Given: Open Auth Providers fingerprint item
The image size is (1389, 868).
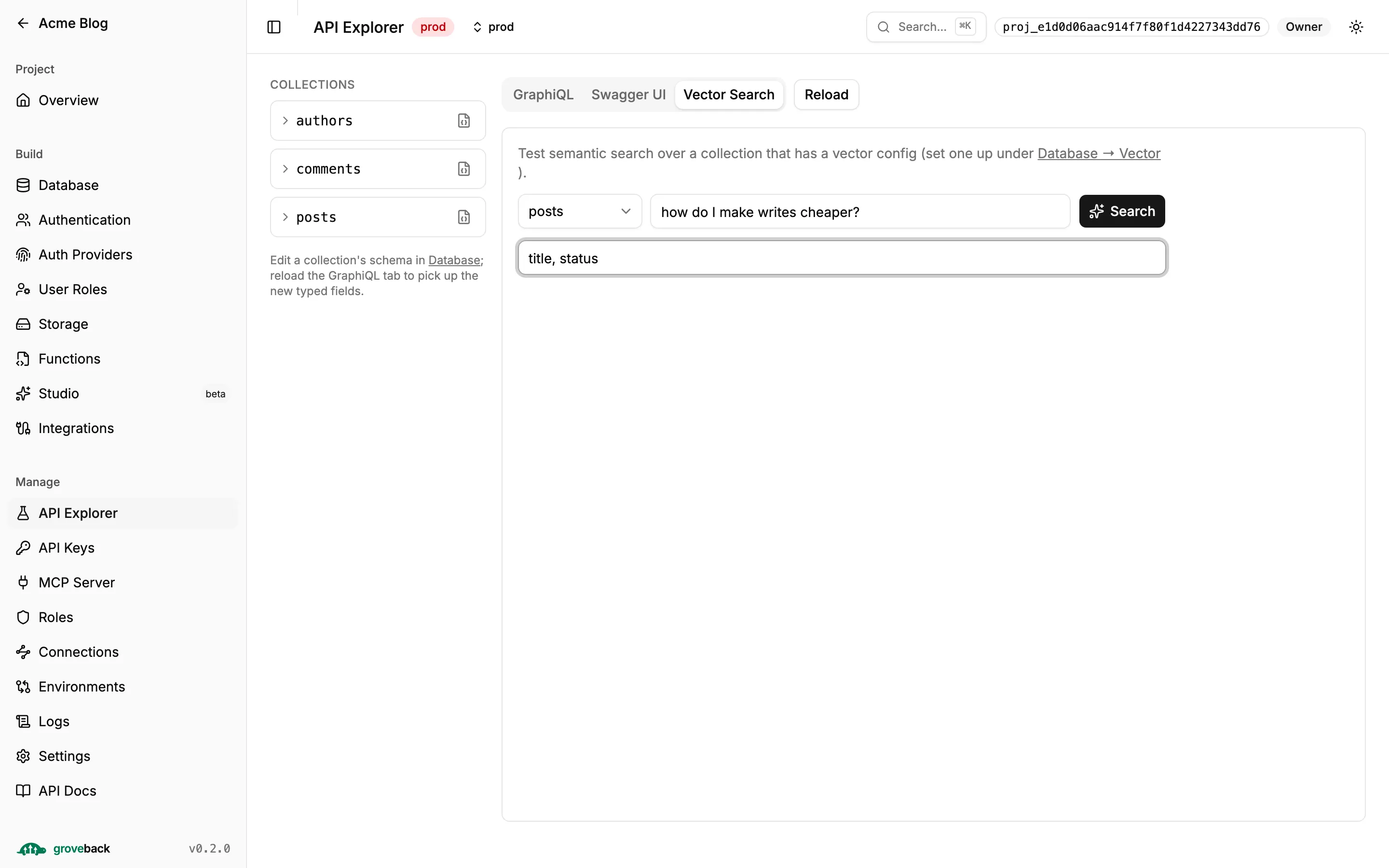Looking at the screenshot, I should (x=123, y=255).
